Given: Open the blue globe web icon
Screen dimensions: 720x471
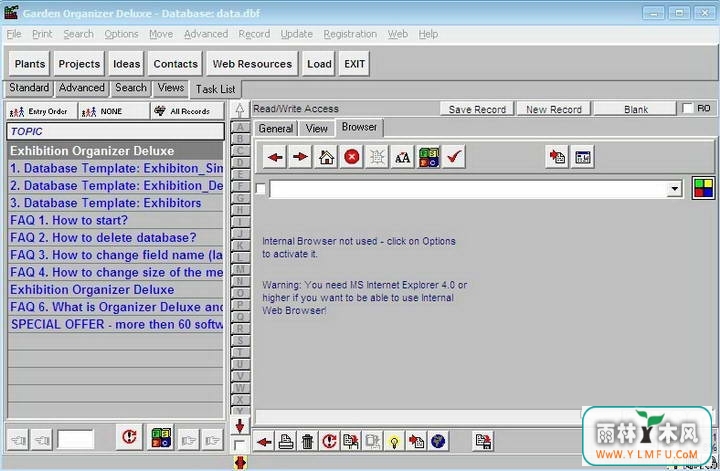Looking at the screenshot, I should tap(438, 442).
